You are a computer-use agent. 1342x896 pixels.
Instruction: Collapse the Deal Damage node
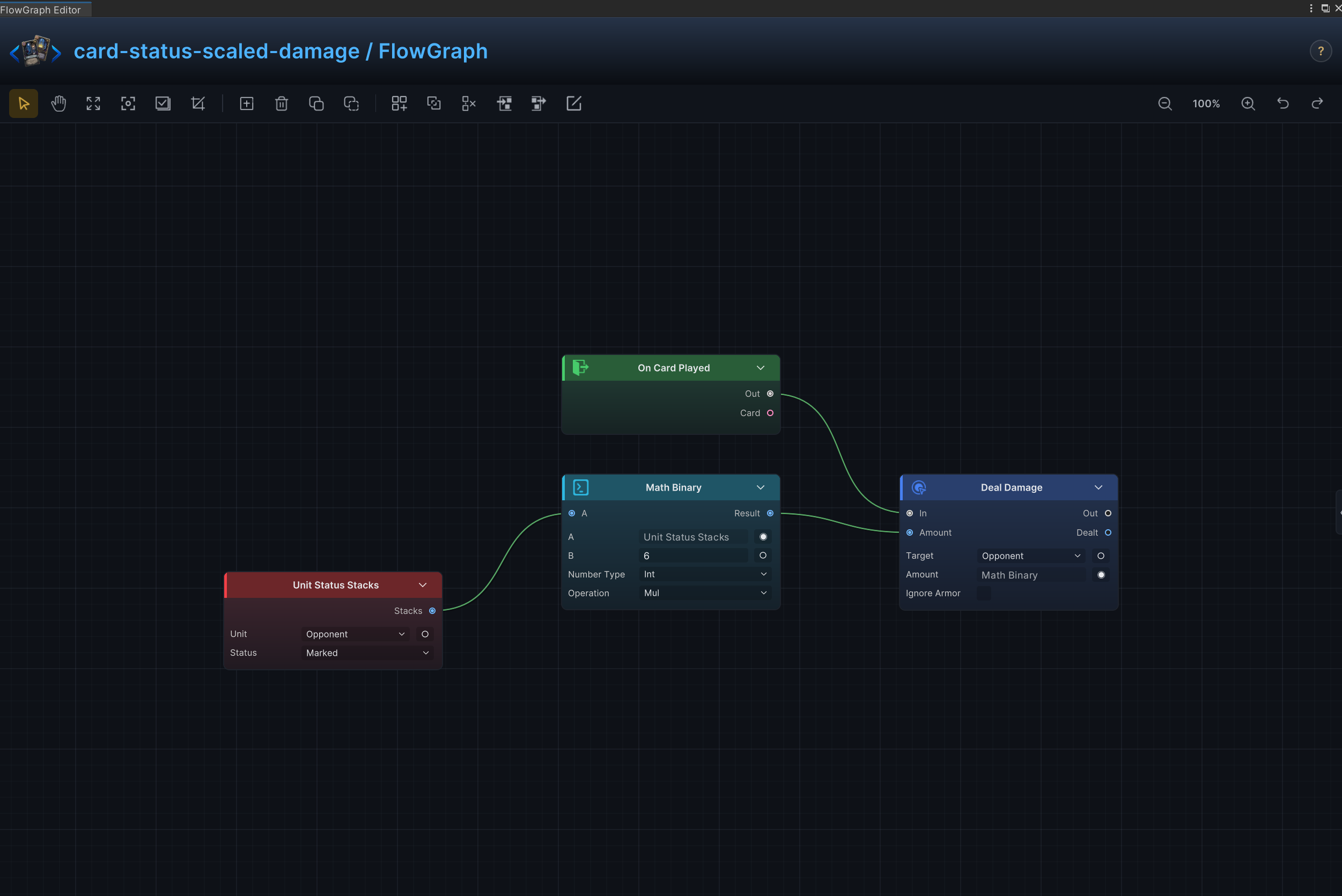[x=1098, y=487]
